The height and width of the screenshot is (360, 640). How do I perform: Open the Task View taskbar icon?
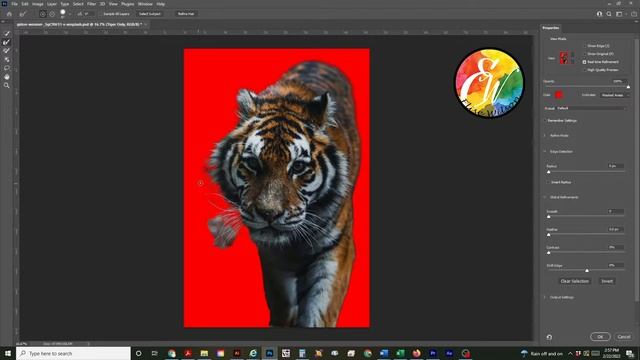(x=155, y=353)
